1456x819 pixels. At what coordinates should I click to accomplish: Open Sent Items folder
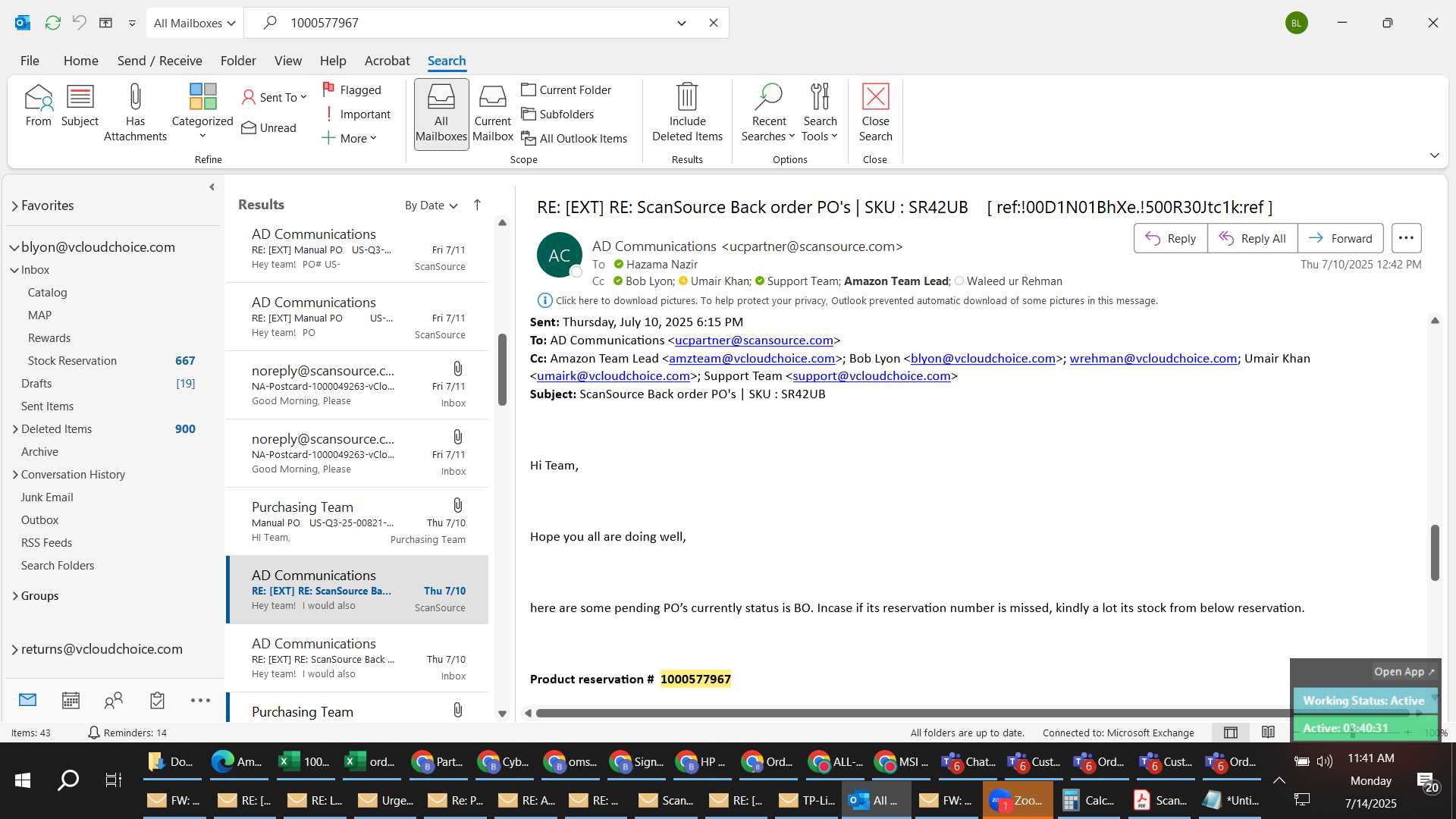coord(47,406)
